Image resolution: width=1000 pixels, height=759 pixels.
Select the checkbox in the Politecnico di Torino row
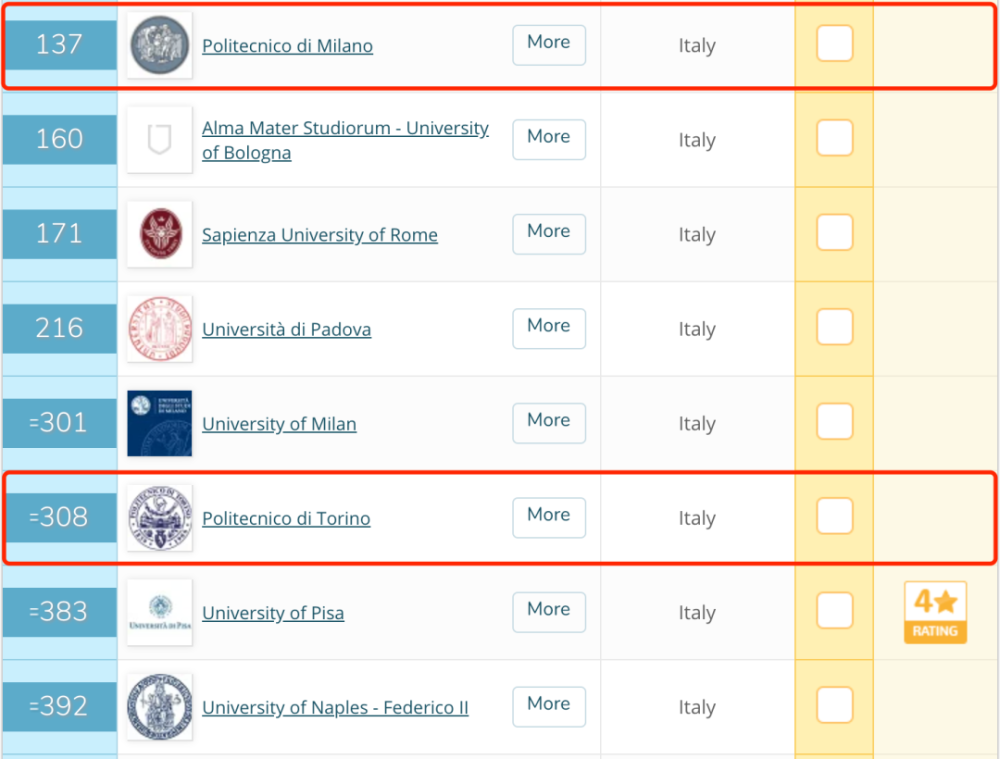tap(835, 516)
